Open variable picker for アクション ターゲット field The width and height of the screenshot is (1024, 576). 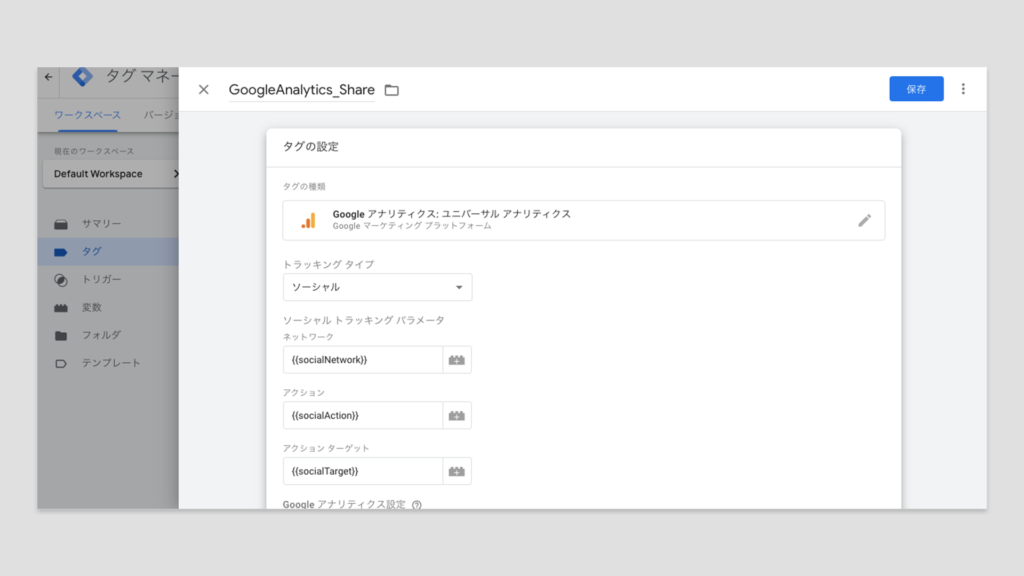pos(457,472)
